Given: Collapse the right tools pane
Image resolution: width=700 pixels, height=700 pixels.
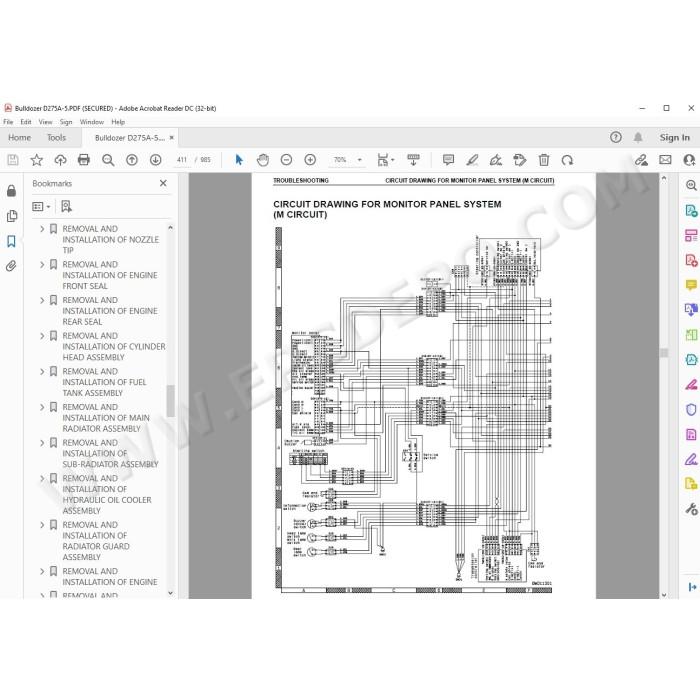Looking at the screenshot, I should pos(692,587).
